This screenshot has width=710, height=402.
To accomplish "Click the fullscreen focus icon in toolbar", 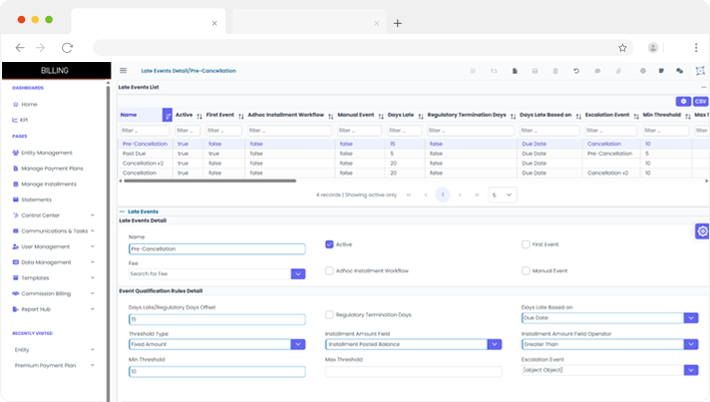I will click(x=700, y=71).
